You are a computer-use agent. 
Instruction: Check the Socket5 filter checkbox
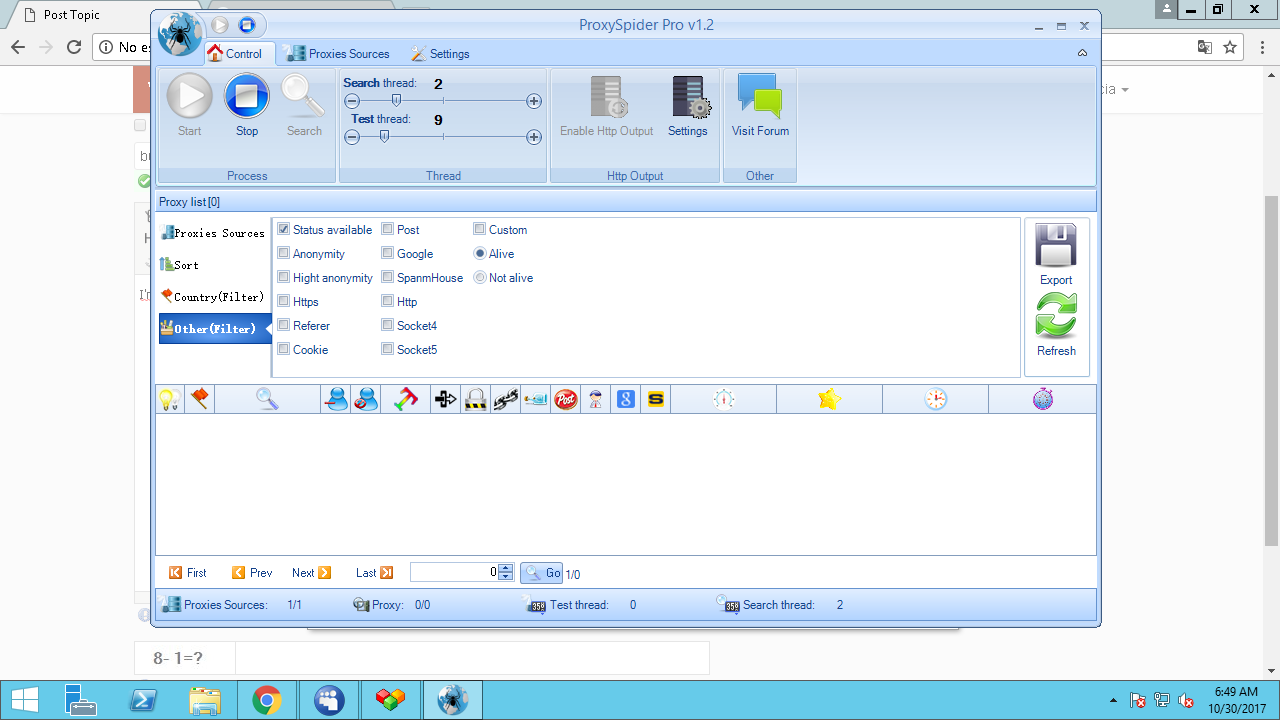pos(388,350)
